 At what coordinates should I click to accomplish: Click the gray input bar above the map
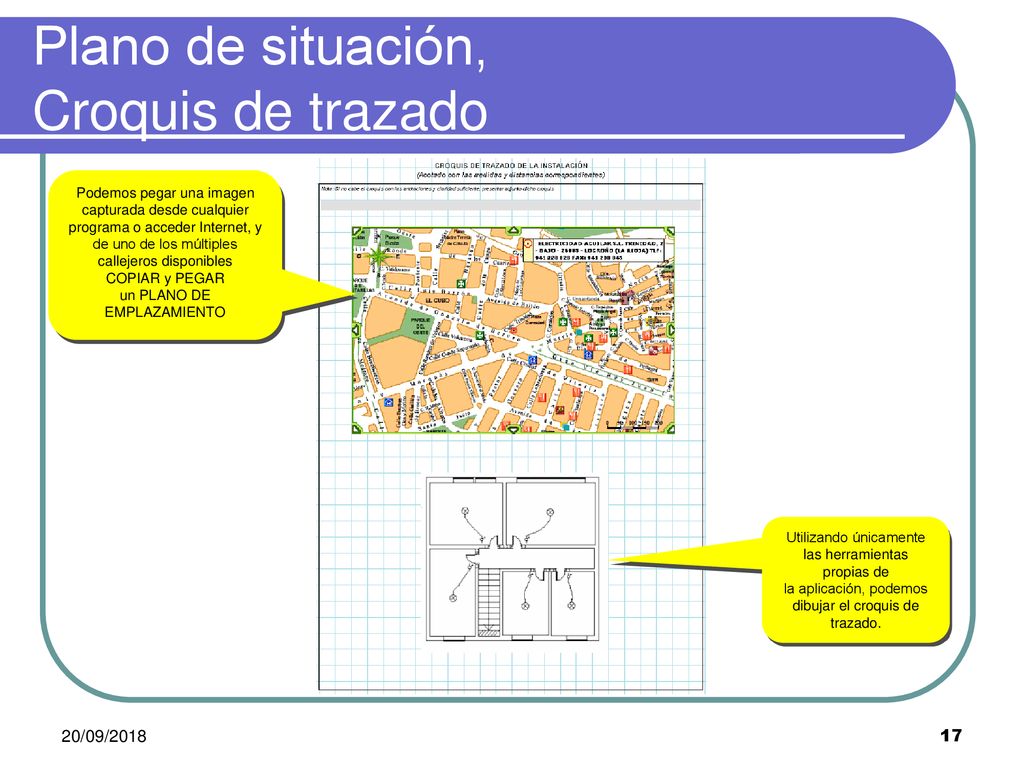(x=511, y=205)
